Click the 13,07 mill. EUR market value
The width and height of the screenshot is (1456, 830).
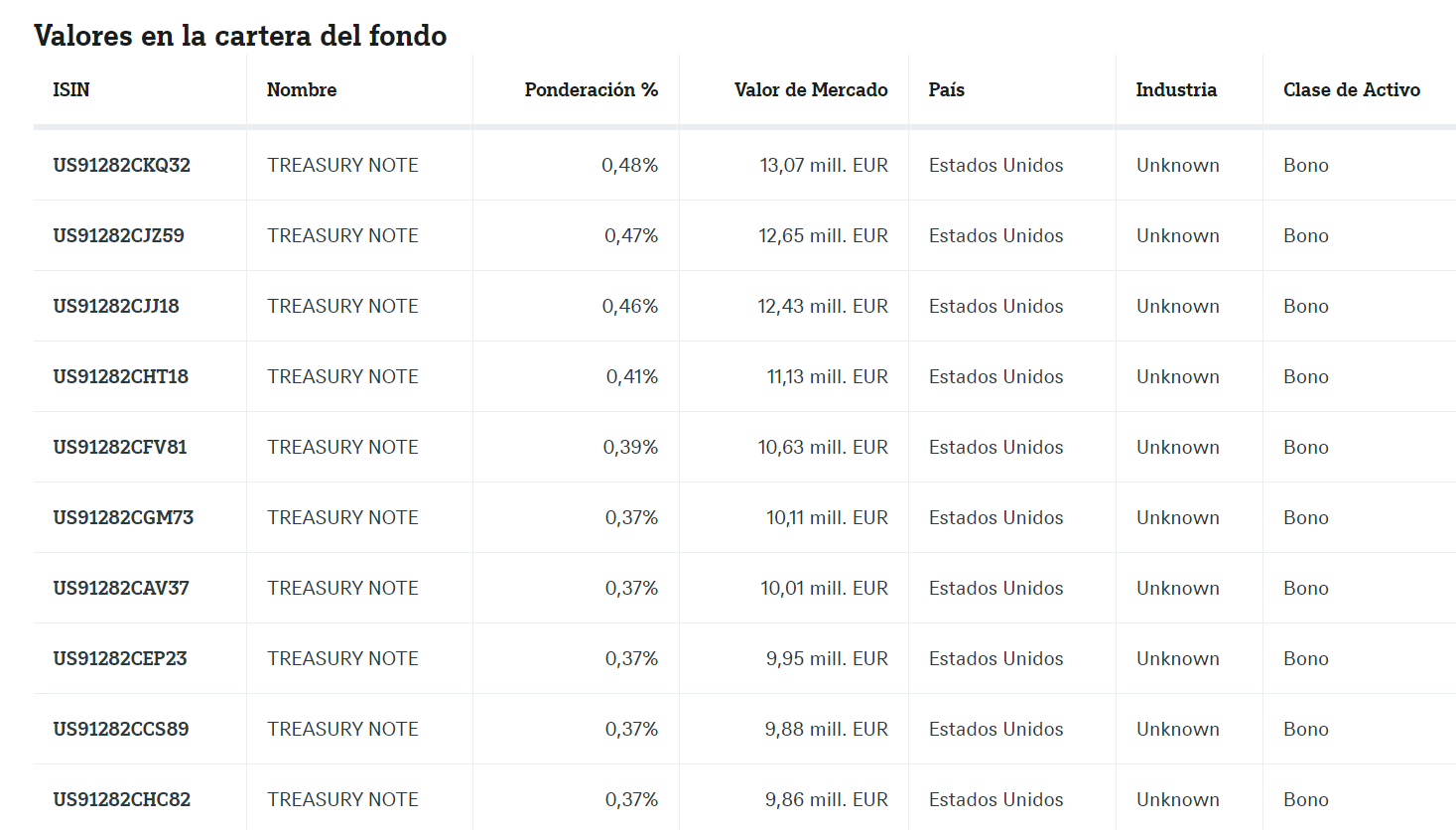coord(824,165)
